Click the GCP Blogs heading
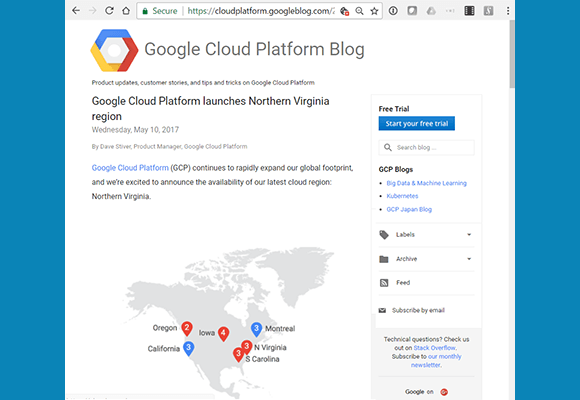Viewport: 580px width, 400px height. [396, 169]
